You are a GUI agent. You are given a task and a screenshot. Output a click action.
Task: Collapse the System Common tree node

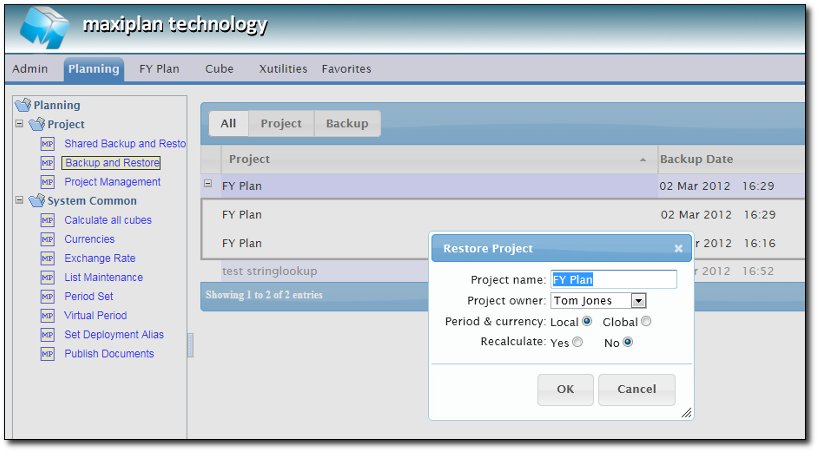coord(19,201)
